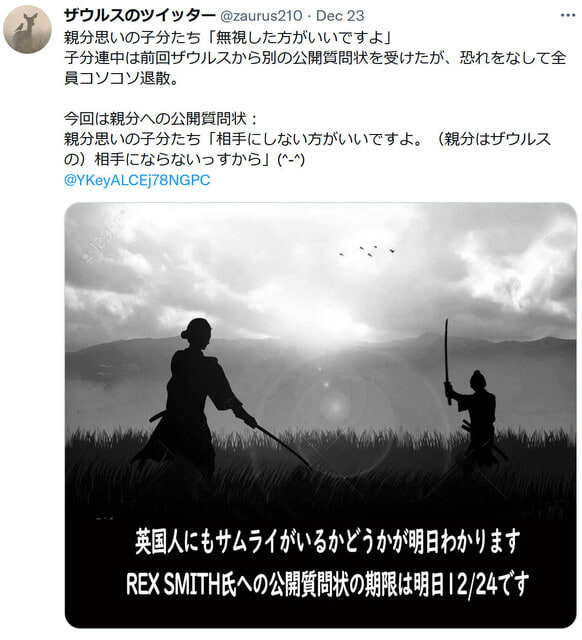Click the flock of birds in sky
This screenshot has width=582, height=640.
point(367,251)
